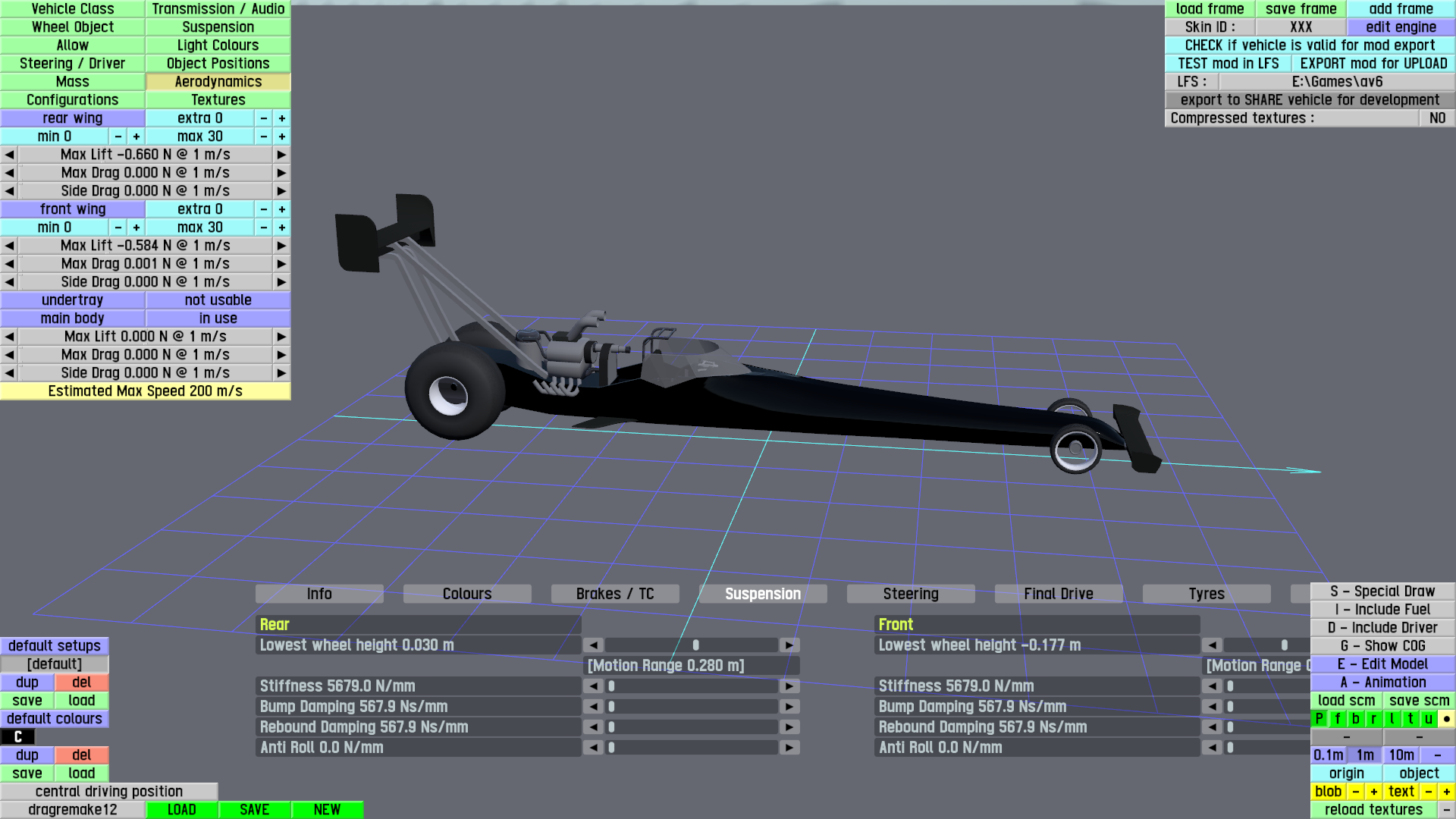Switch to the f front view button
This screenshot has height=819, width=1456.
[1337, 719]
